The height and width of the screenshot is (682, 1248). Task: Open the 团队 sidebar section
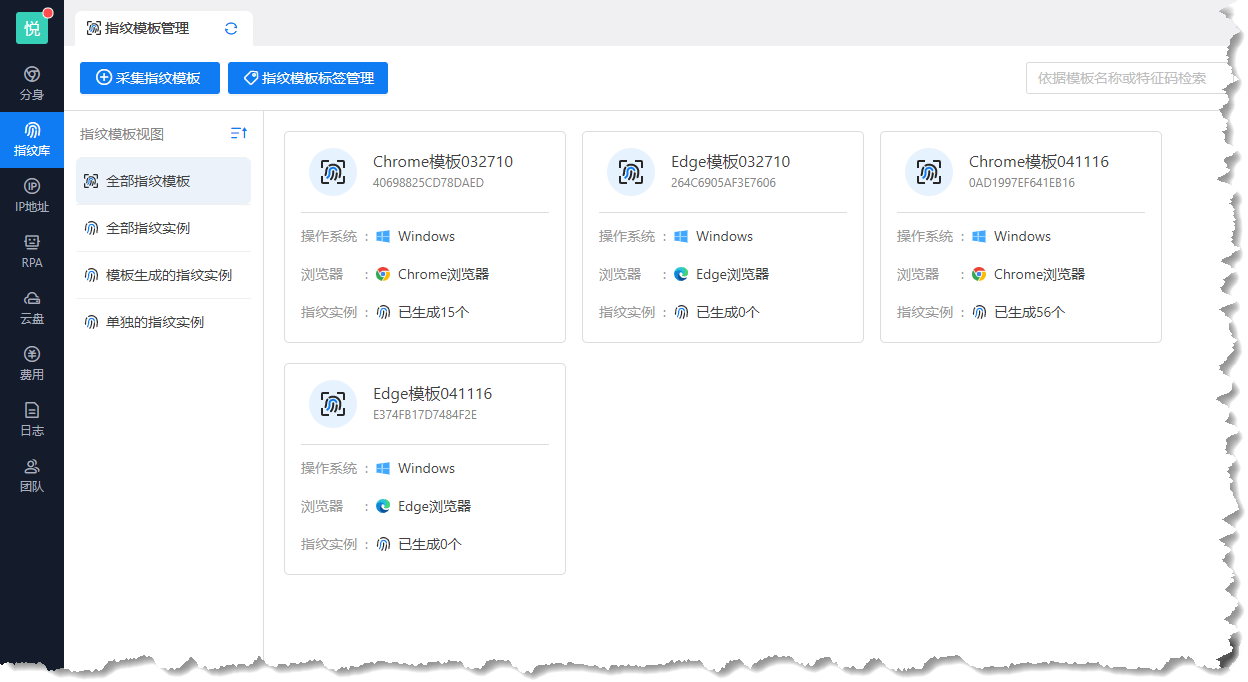pos(32,476)
